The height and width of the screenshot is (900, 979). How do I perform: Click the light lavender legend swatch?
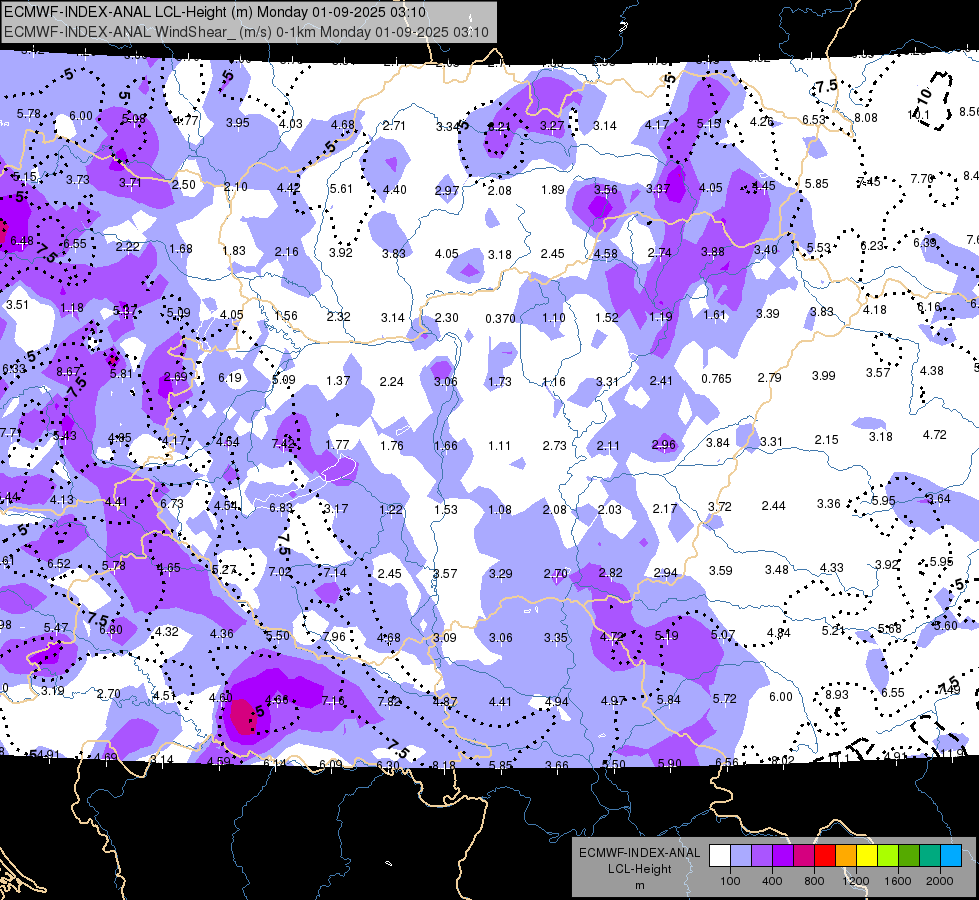(x=740, y=856)
